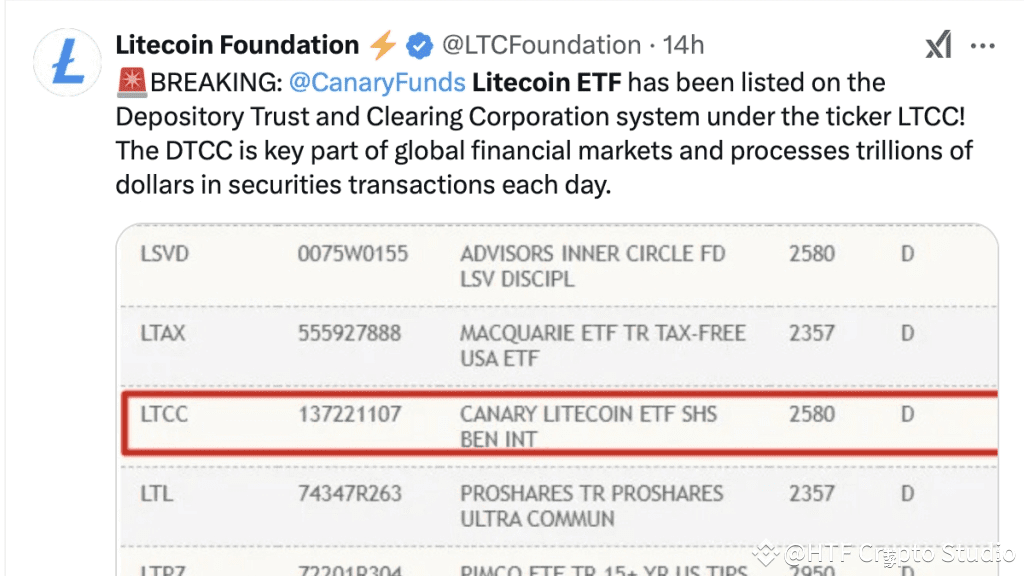The image size is (1024, 576).
Task: Open the three-dot more options menu
Action: (983, 46)
